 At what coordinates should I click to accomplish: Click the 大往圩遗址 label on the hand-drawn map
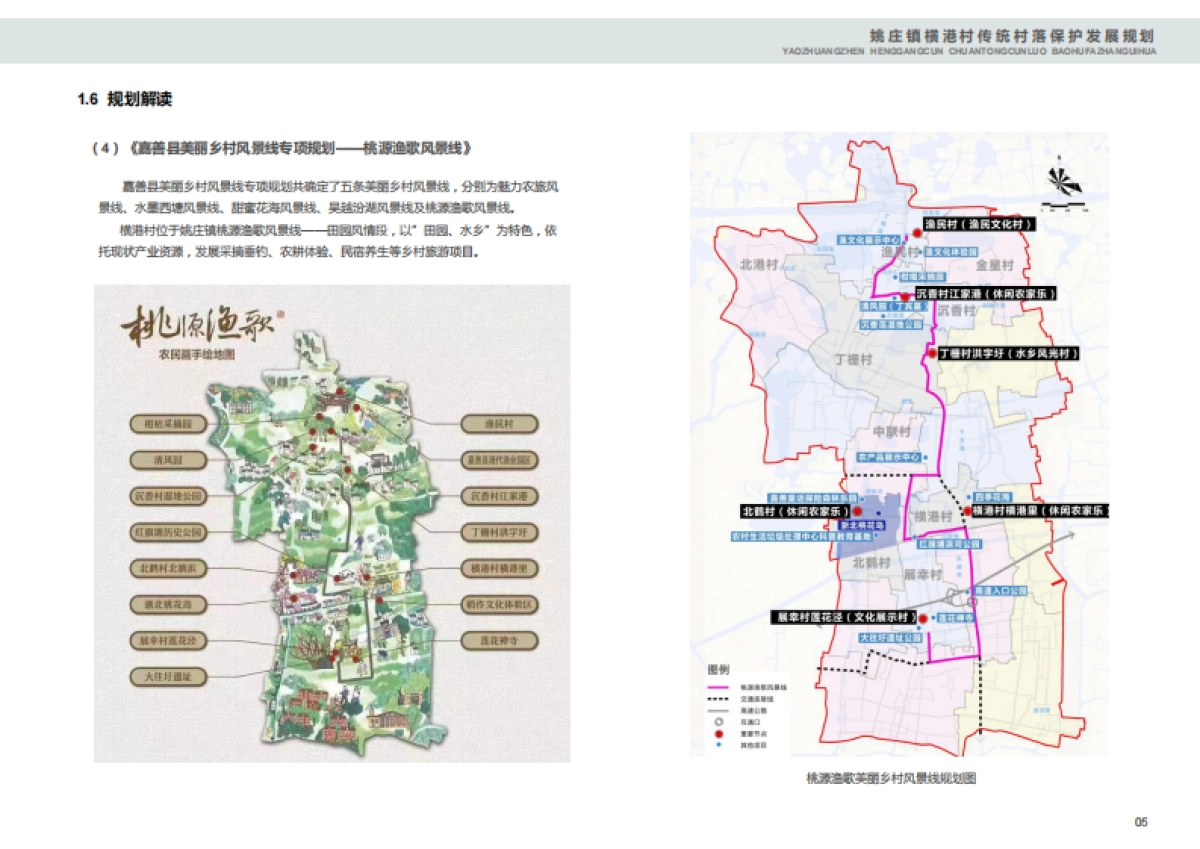tap(167, 677)
